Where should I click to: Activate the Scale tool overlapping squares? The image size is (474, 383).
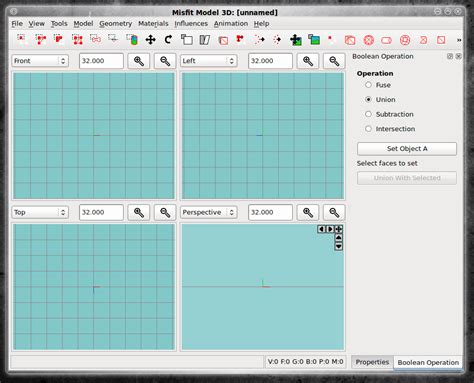click(187, 40)
